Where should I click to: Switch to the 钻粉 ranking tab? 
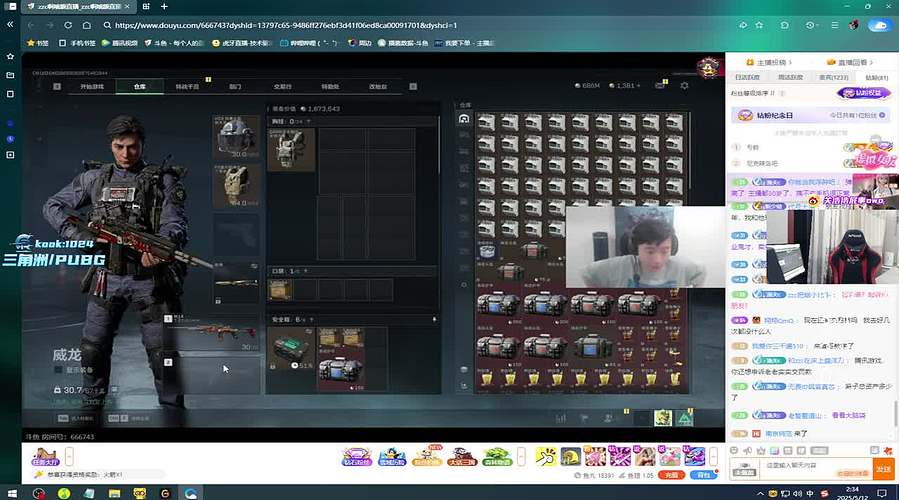point(876,77)
